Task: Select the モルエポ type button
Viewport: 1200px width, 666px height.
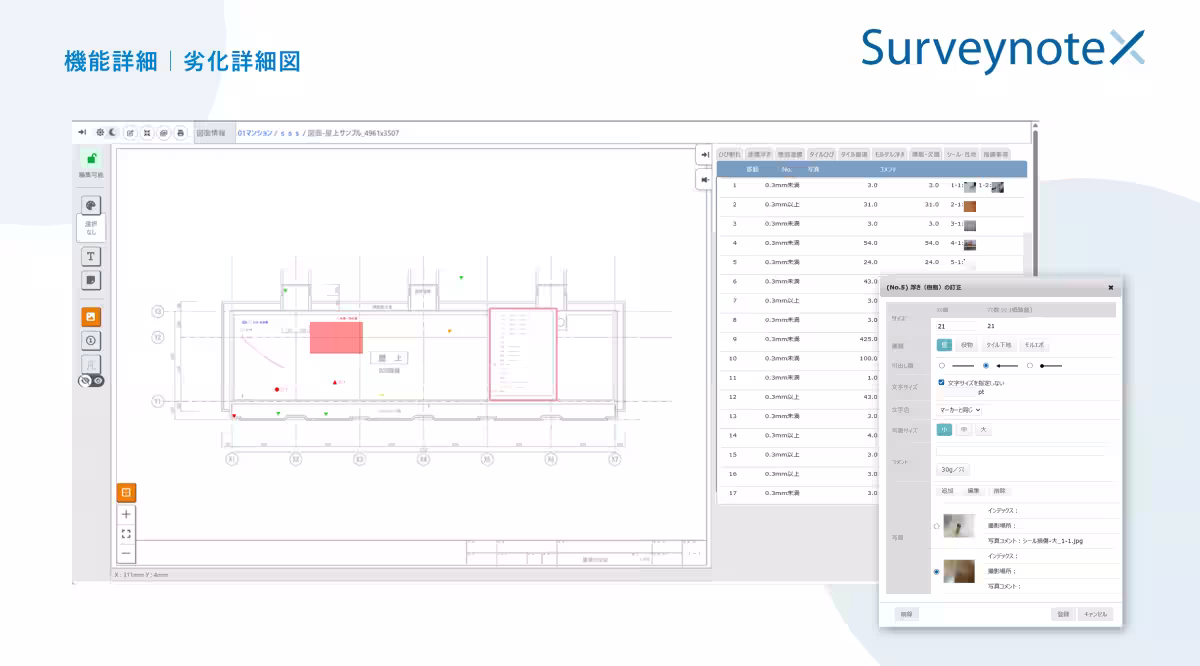Action: click(1034, 345)
